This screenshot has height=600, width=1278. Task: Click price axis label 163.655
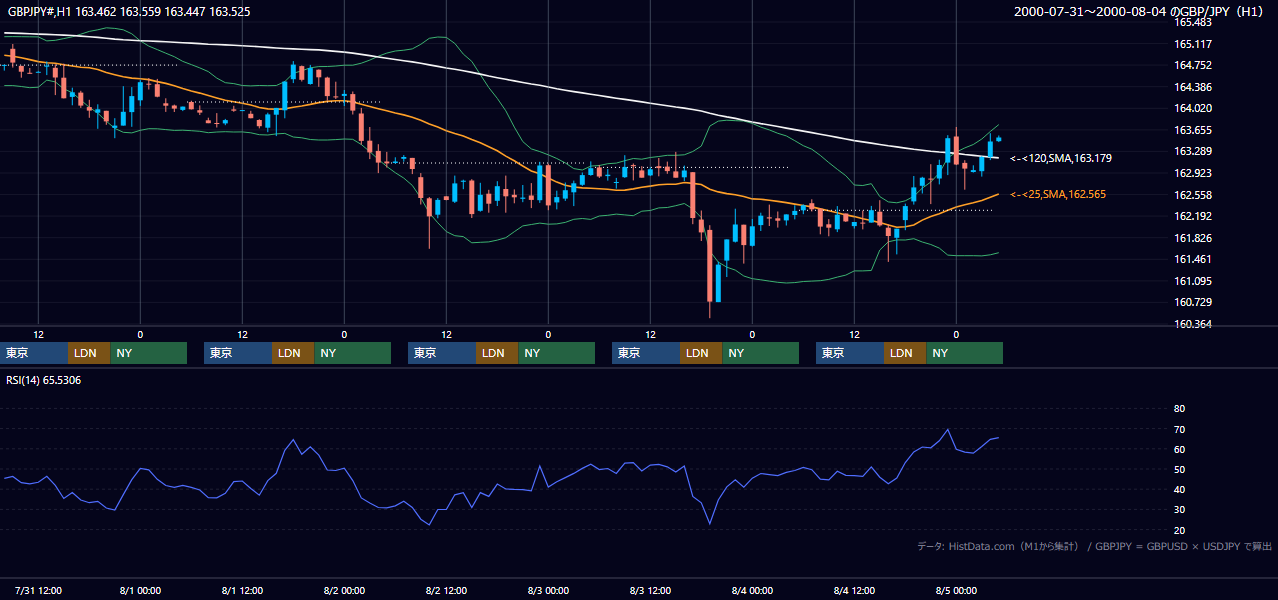pos(1193,130)
